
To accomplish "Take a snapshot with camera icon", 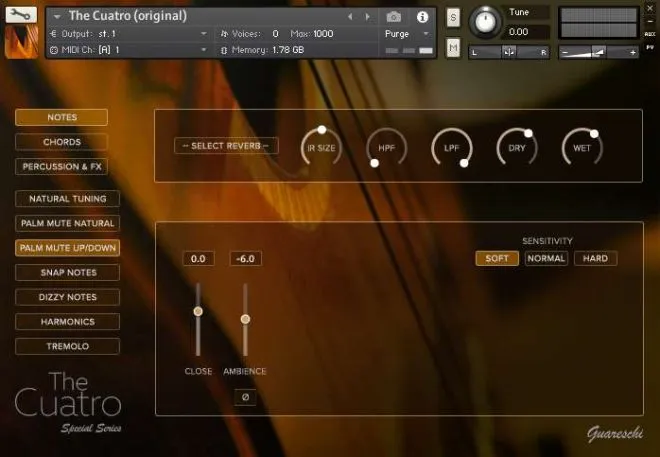I will (x=394, y=17).
